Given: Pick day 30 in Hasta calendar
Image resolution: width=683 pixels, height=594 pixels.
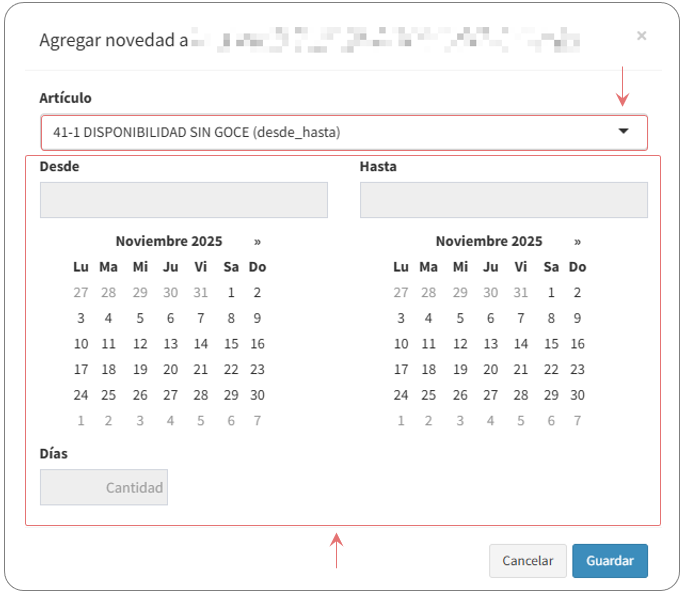Looking at the screenshot, I should coord(577,395).
